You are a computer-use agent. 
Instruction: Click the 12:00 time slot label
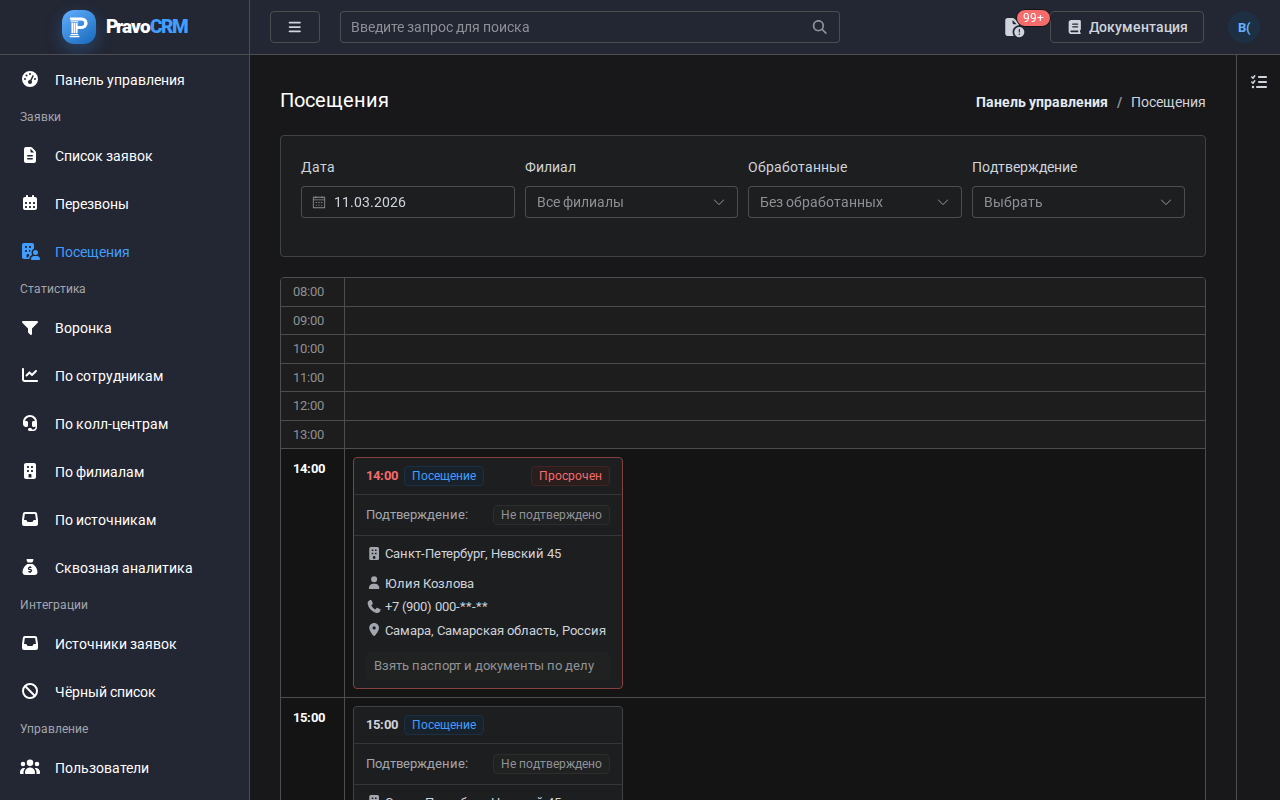(x=309, y=406)
